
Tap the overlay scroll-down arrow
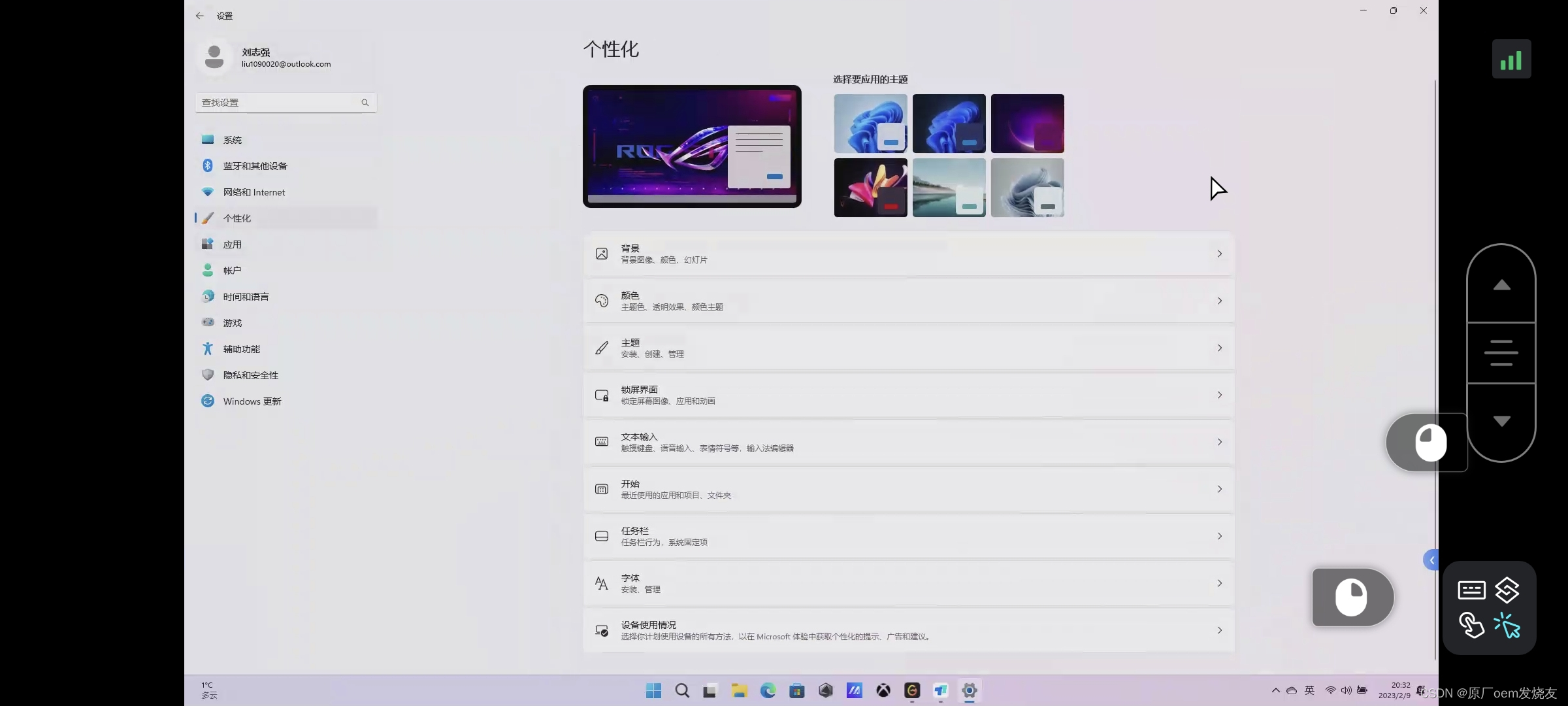click(x=1501, y=422)
